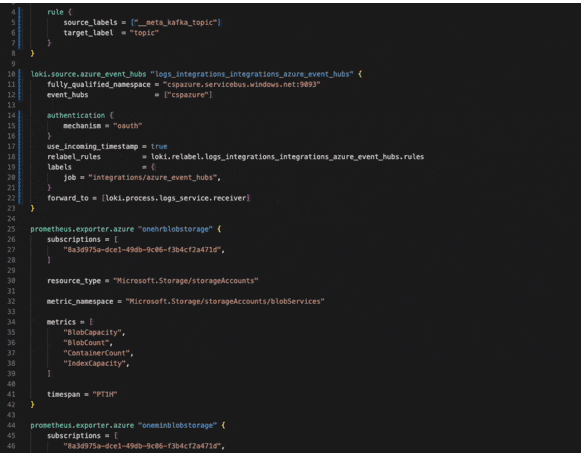Image resolution: width=581 pixels, height=453 pixels.
Task: Click subscription ID string on line 27
Action: tap(142, 250)
